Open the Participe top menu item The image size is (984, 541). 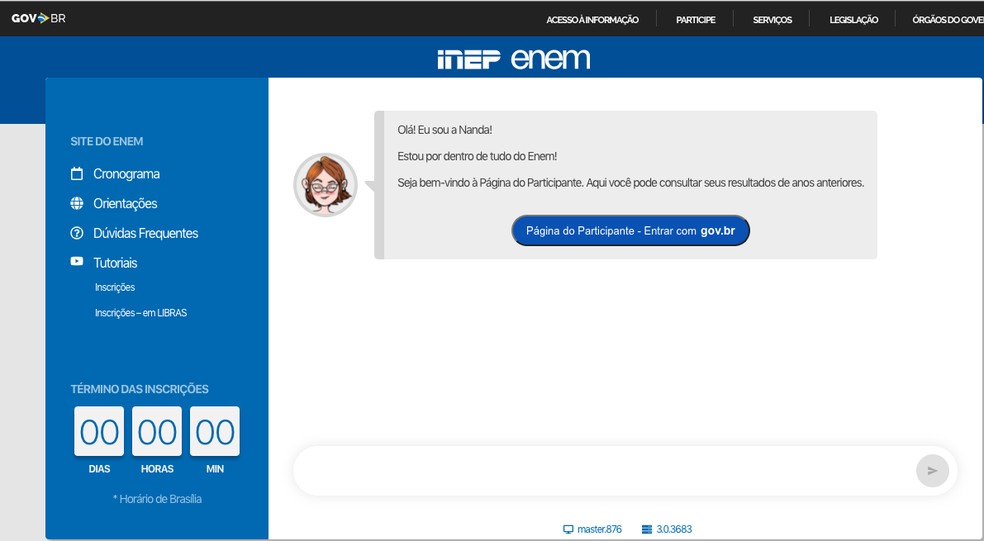click(695, 20)
